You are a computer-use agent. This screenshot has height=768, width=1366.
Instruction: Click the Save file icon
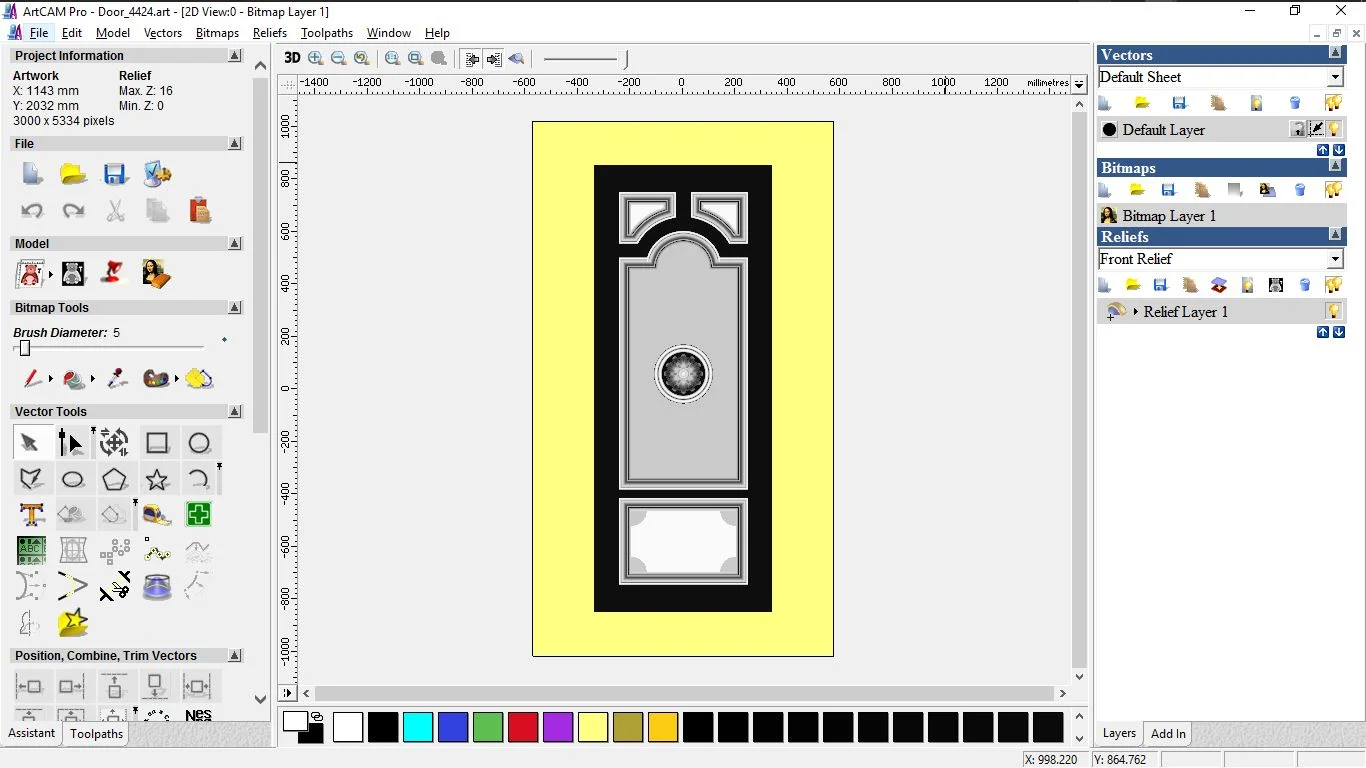(x=115, y=174)
